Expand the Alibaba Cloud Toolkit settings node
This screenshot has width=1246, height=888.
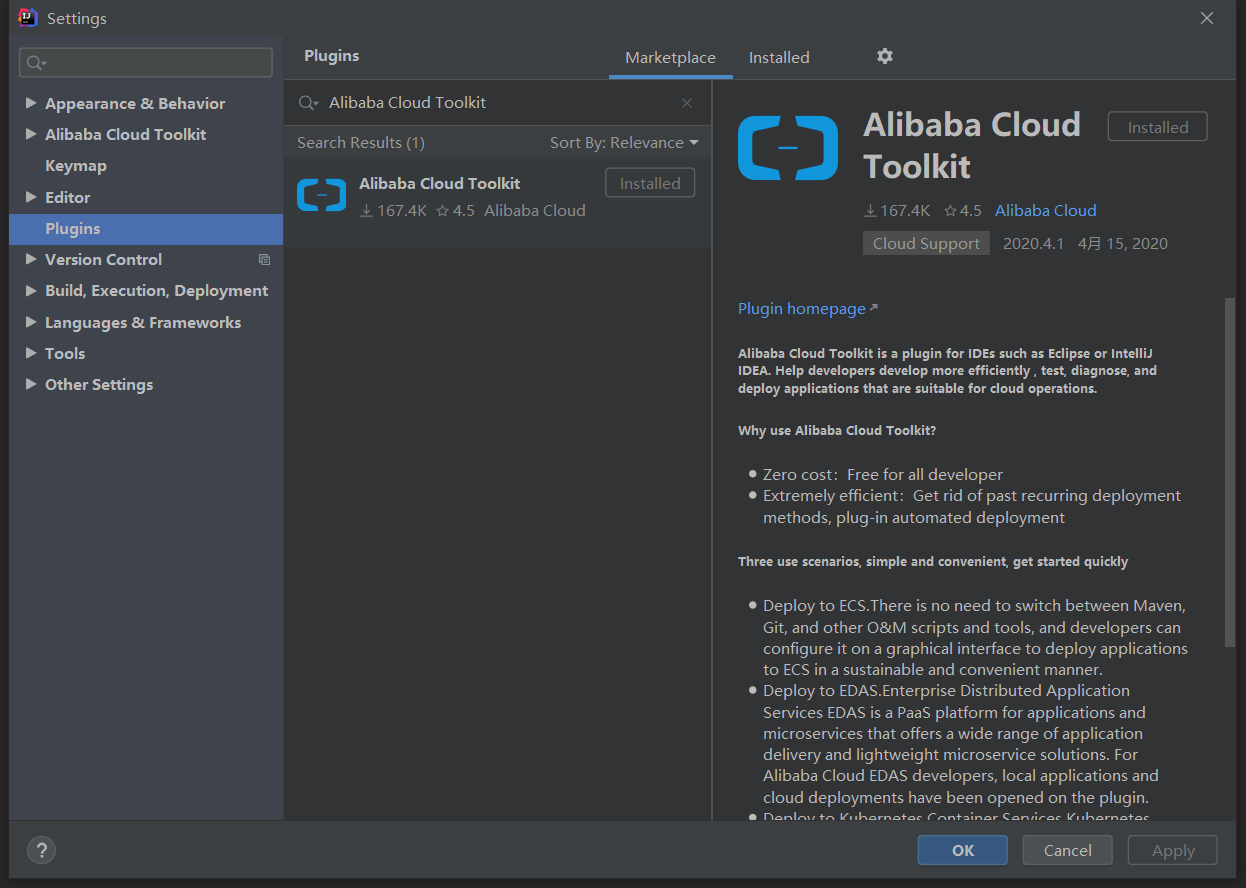31,134
